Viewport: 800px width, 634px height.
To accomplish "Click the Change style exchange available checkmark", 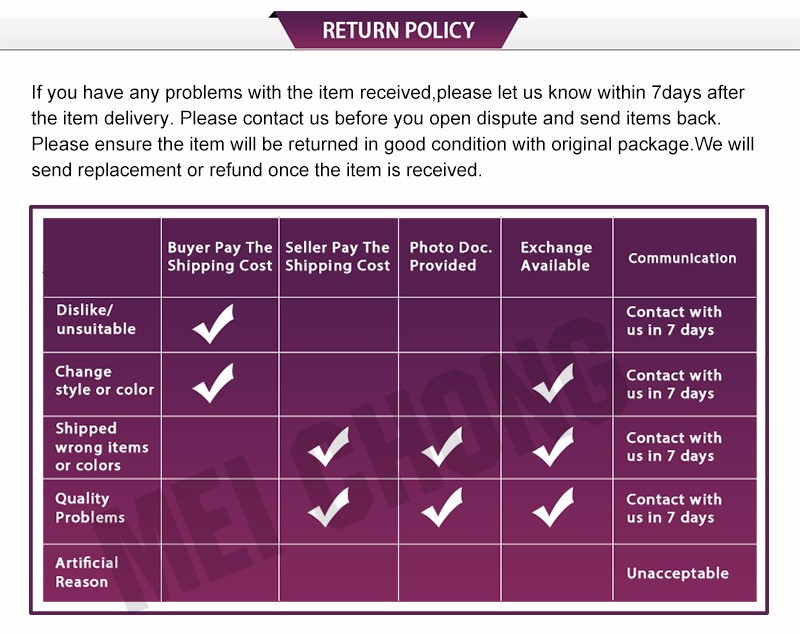I will tap(553, 383).
